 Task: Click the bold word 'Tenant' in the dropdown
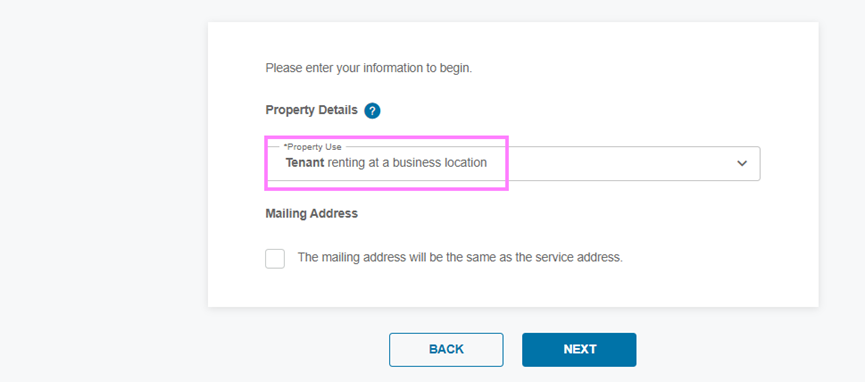[305, 163]
